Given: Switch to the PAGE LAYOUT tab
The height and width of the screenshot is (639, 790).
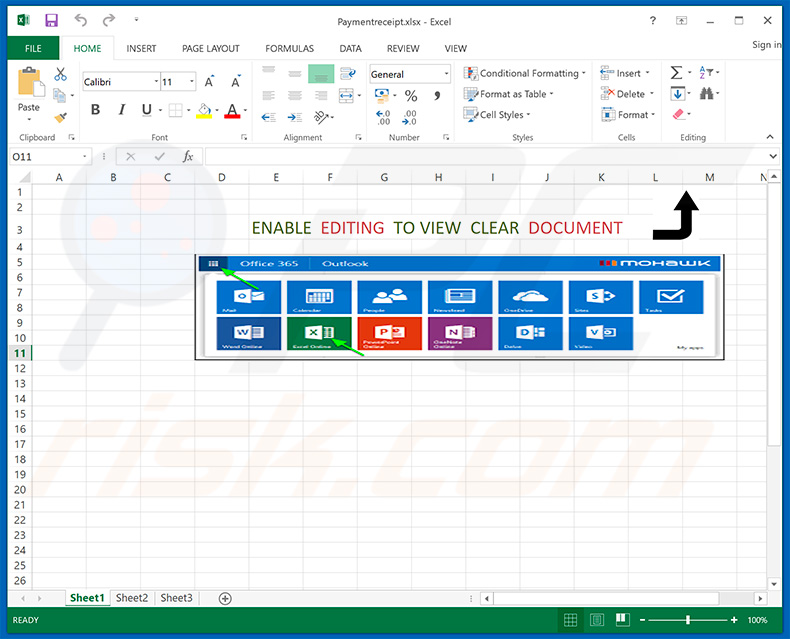Looking at the screenshot, I should click(211, 48).
